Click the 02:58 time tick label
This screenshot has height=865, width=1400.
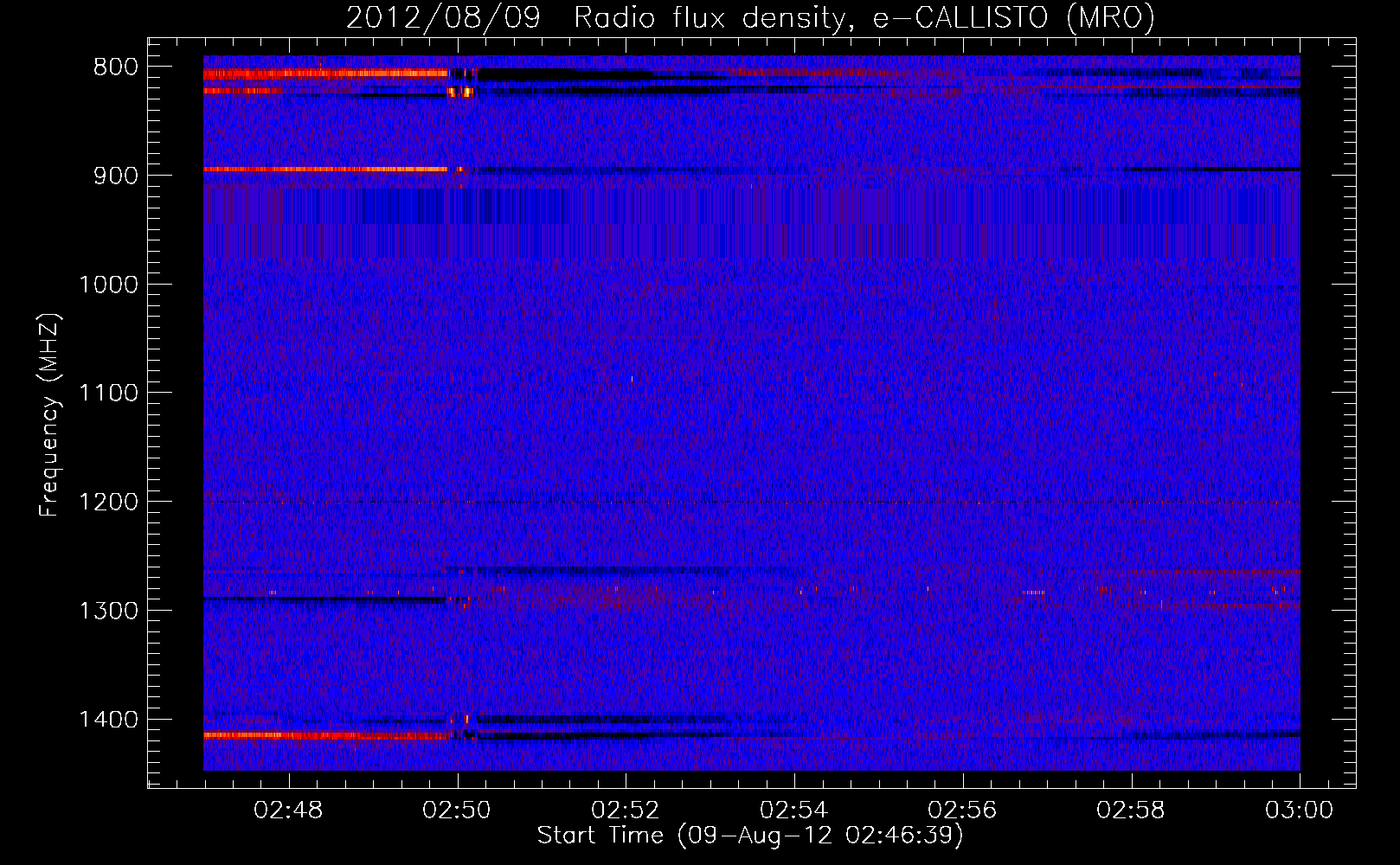(1132, 811)
